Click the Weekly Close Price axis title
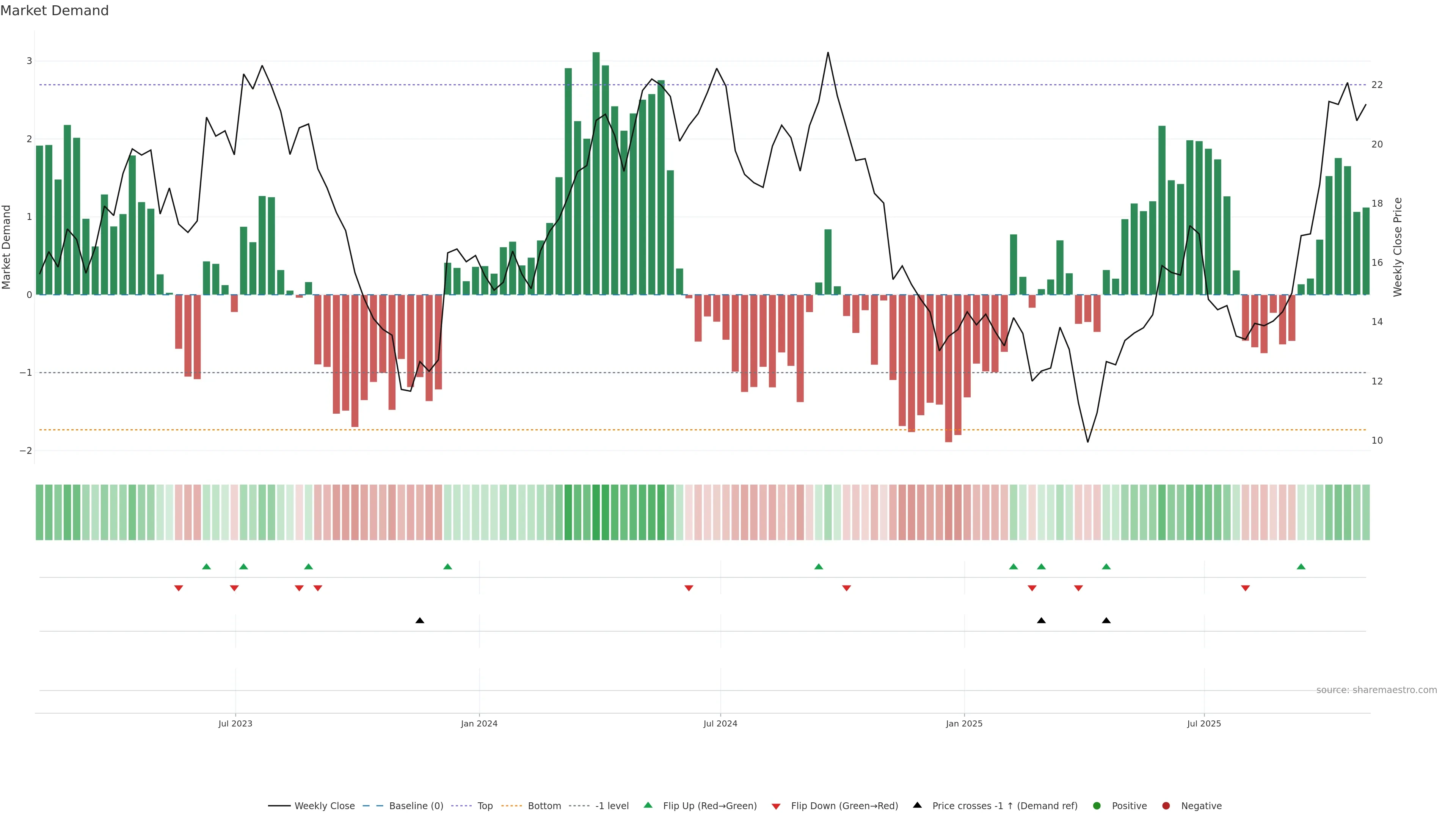 point(1398,247)
